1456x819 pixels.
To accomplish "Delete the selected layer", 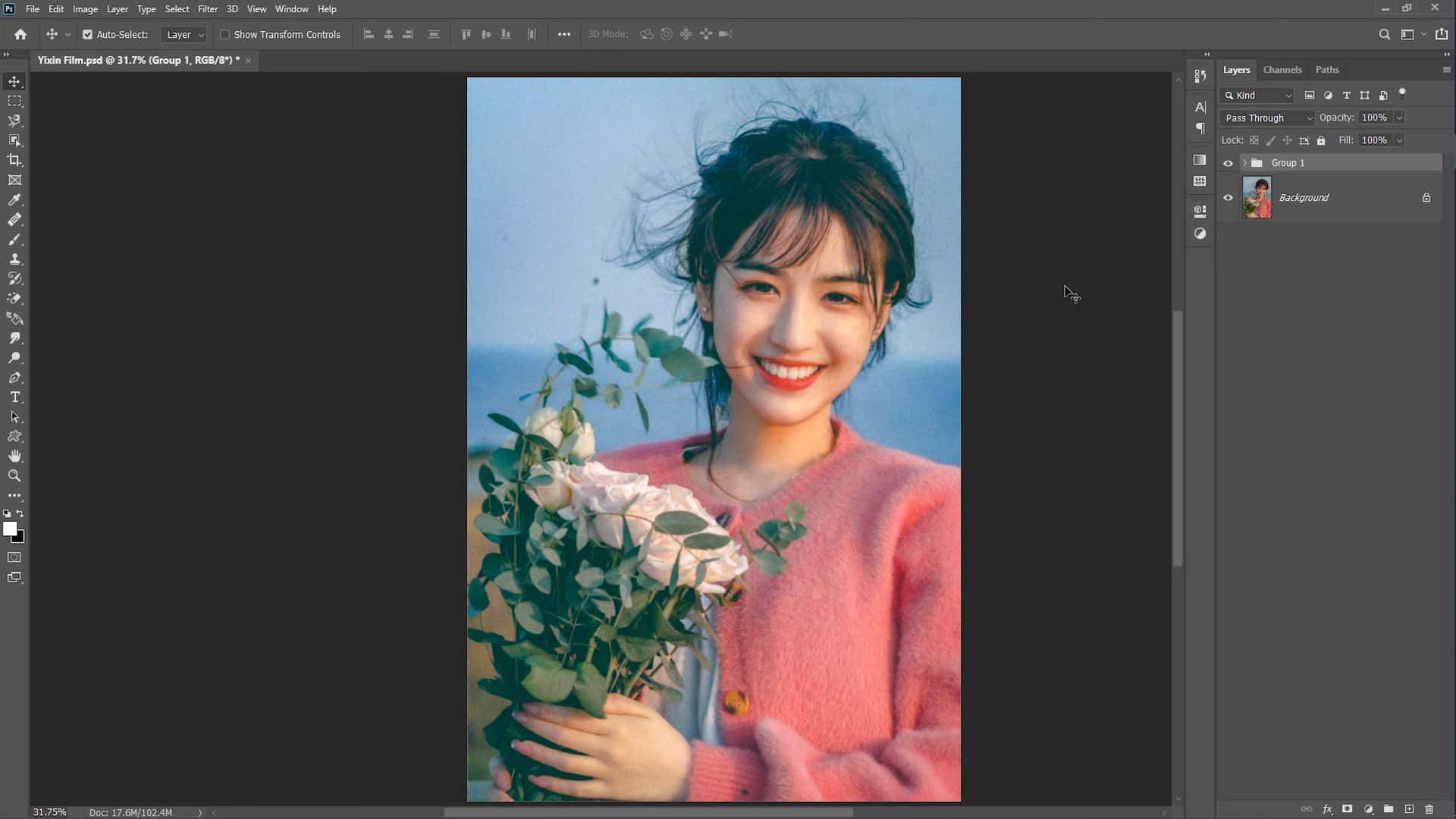I will (1429, 808).
